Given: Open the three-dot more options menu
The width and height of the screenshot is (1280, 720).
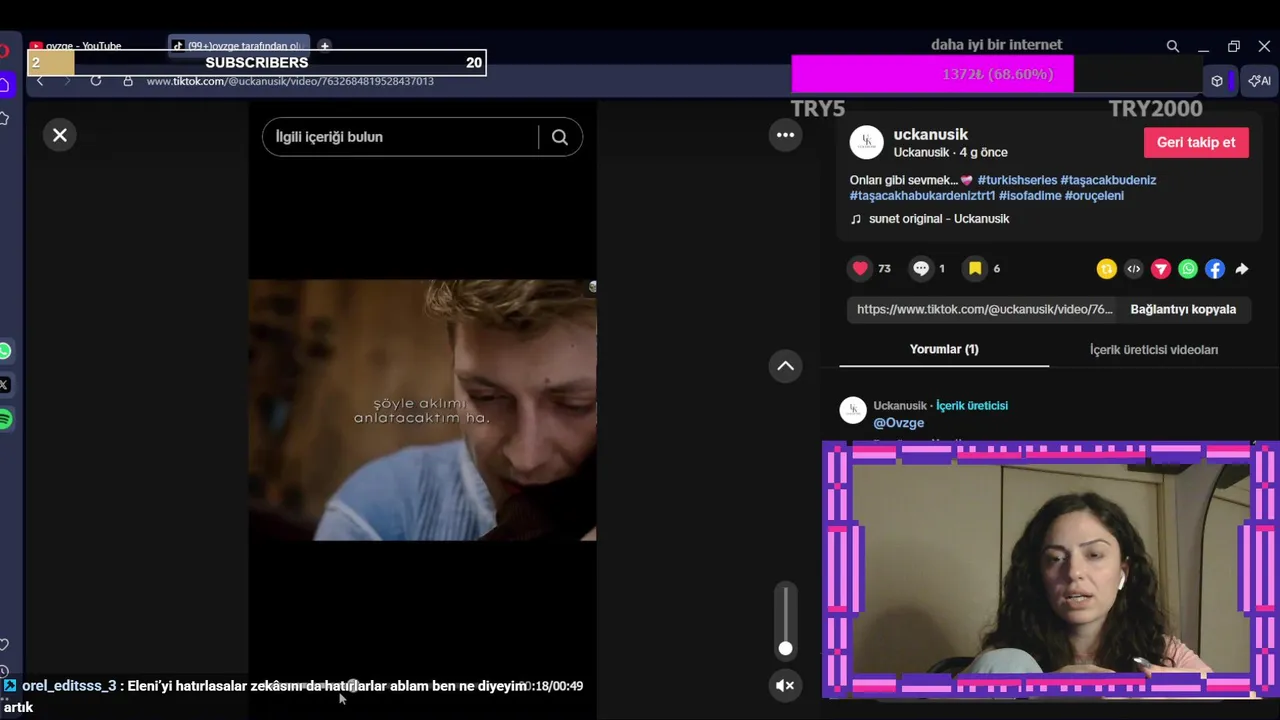Looking at the screenshot, I should pyautogui.click(x=785, y=135).
